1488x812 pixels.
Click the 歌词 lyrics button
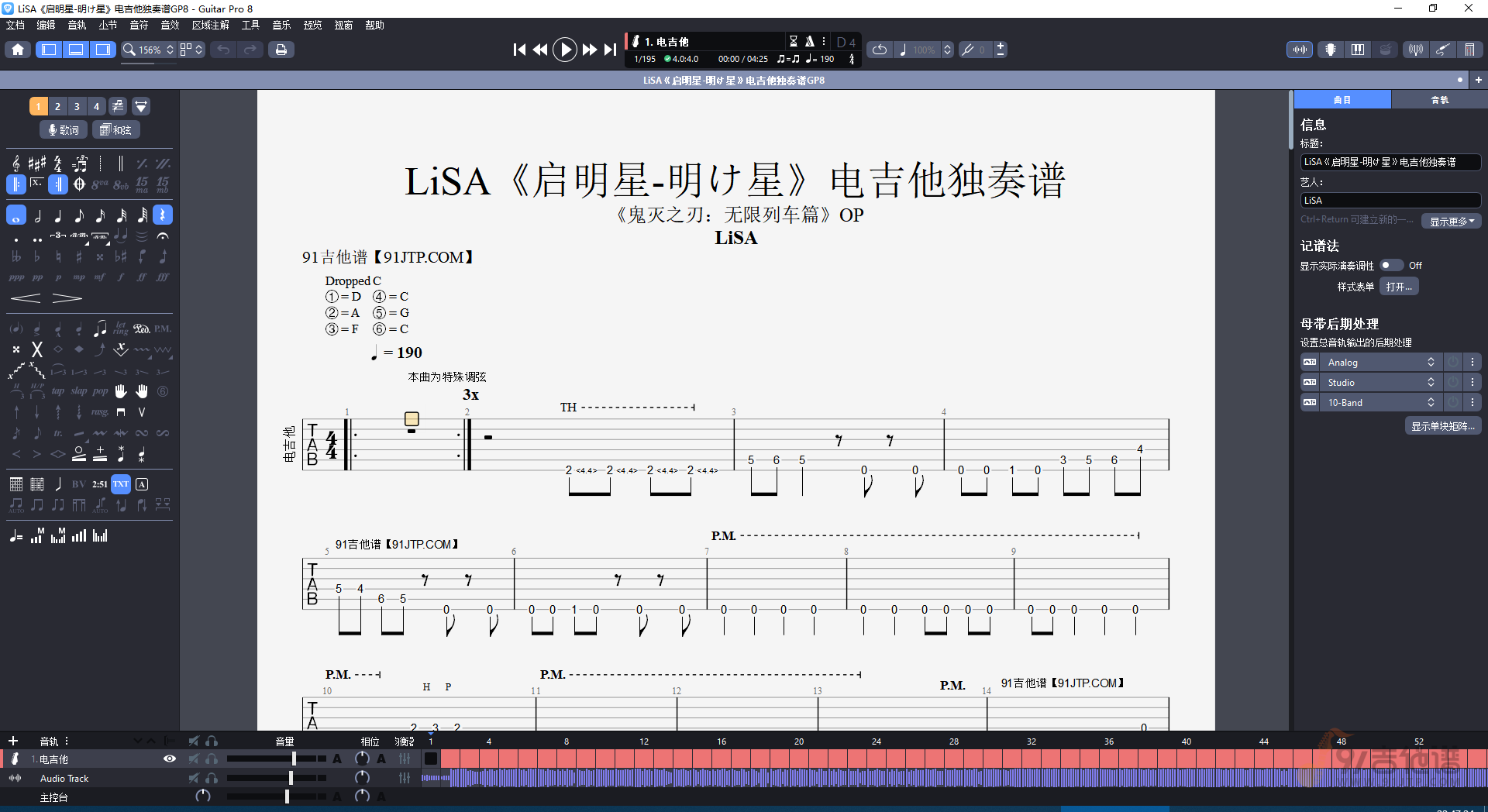(x=64, y=130)
